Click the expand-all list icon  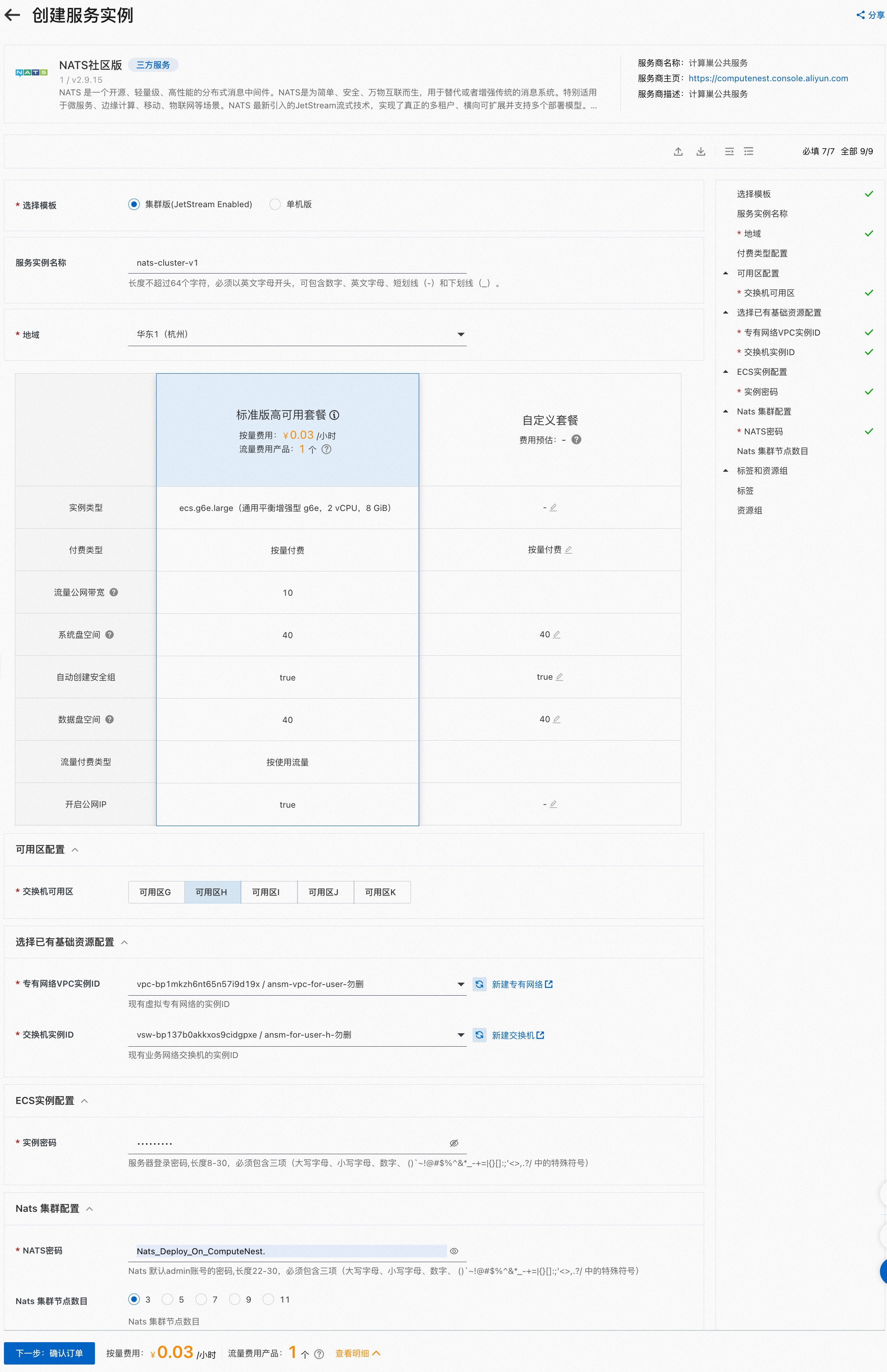[x=749, y=151]
